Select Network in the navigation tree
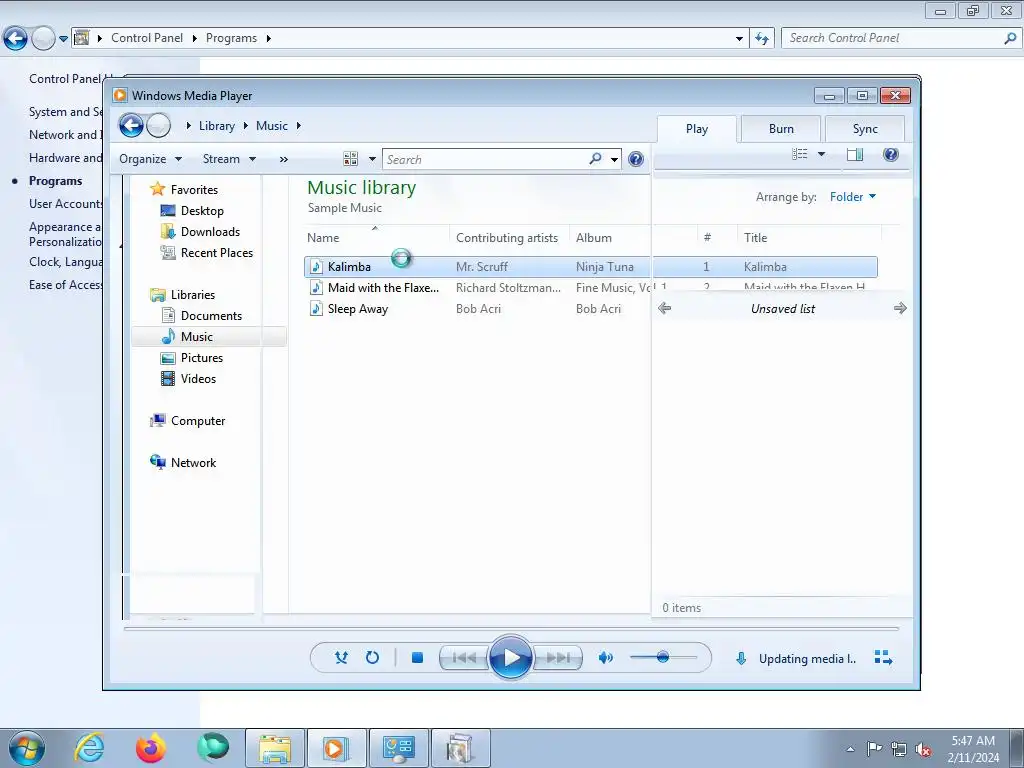 [193, 462]
